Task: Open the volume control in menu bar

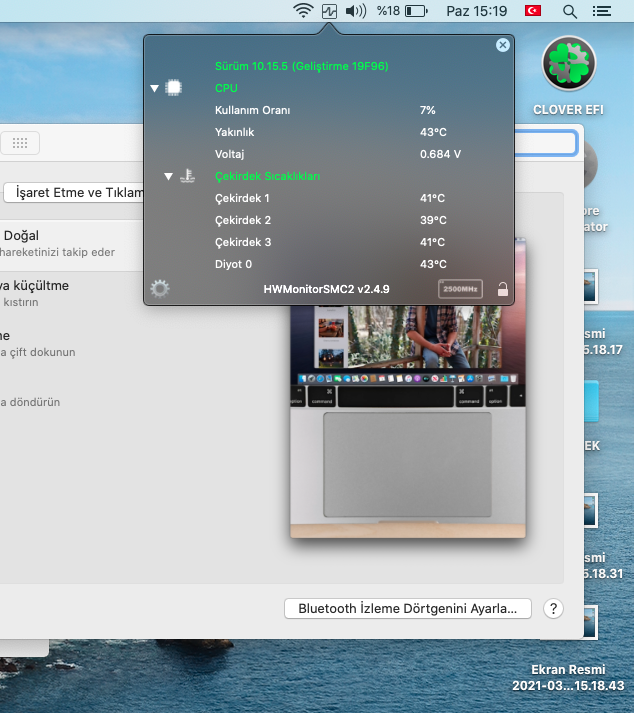Action: click(x=355, y=11)
